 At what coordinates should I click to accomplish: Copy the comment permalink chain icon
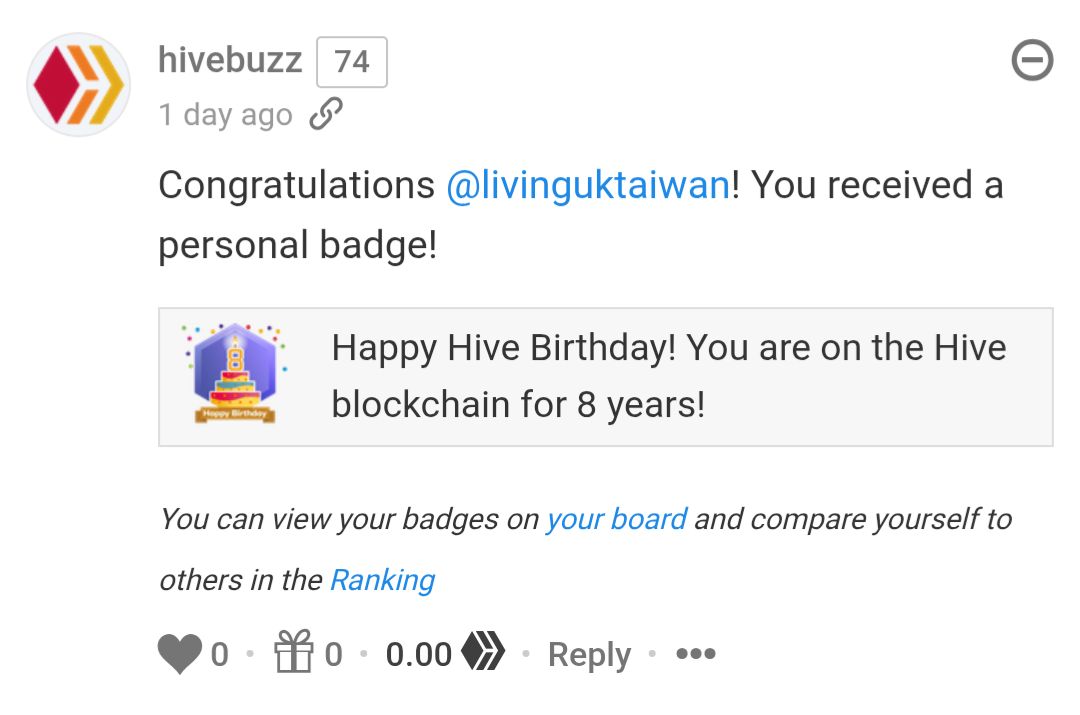(x=326, y=114)
